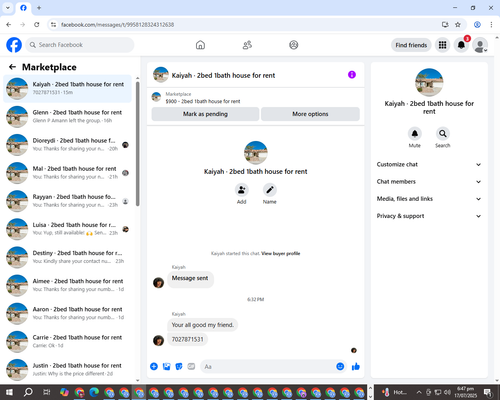Mute conversation with the Mute bell icon
The image size is (500, 400).
pos(415,134)
